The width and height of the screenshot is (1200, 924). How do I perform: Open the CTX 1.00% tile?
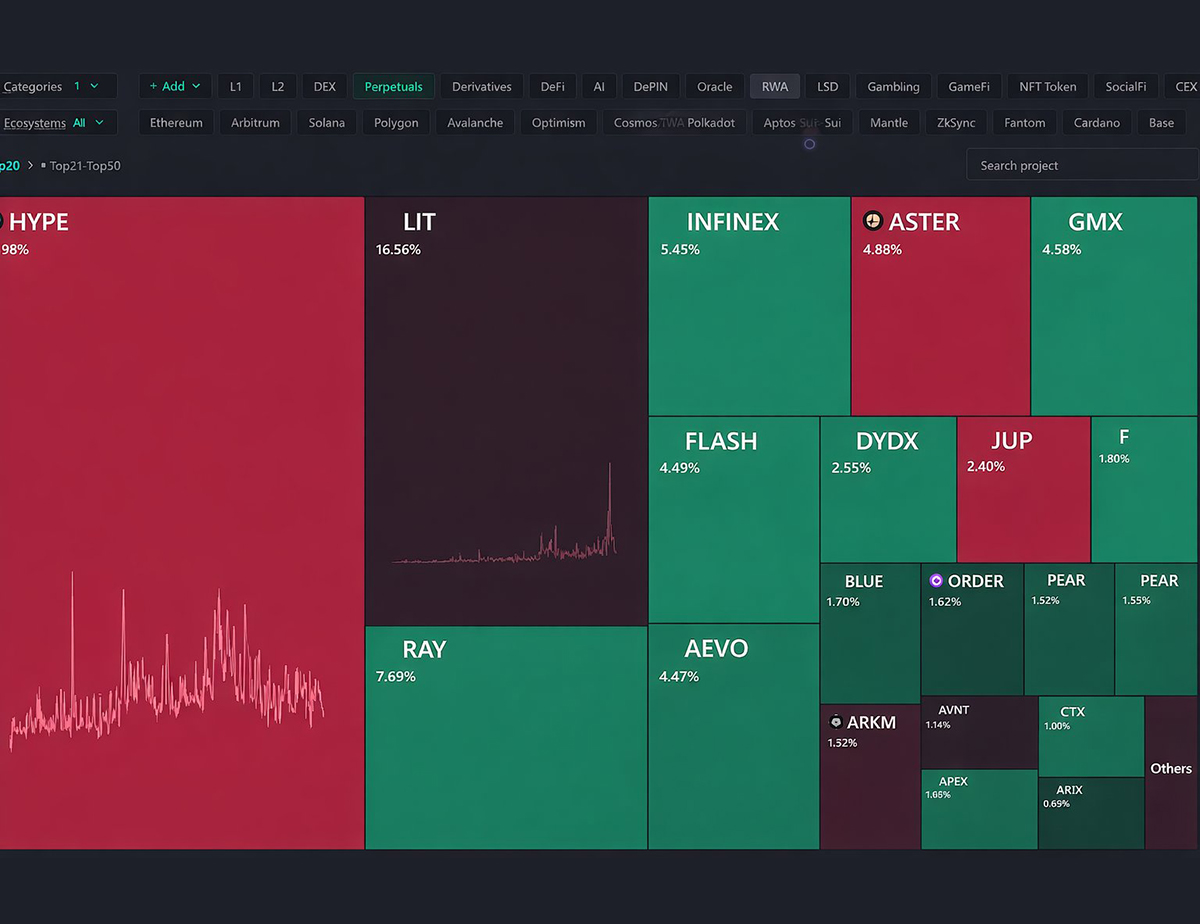tap(1091, 737)
